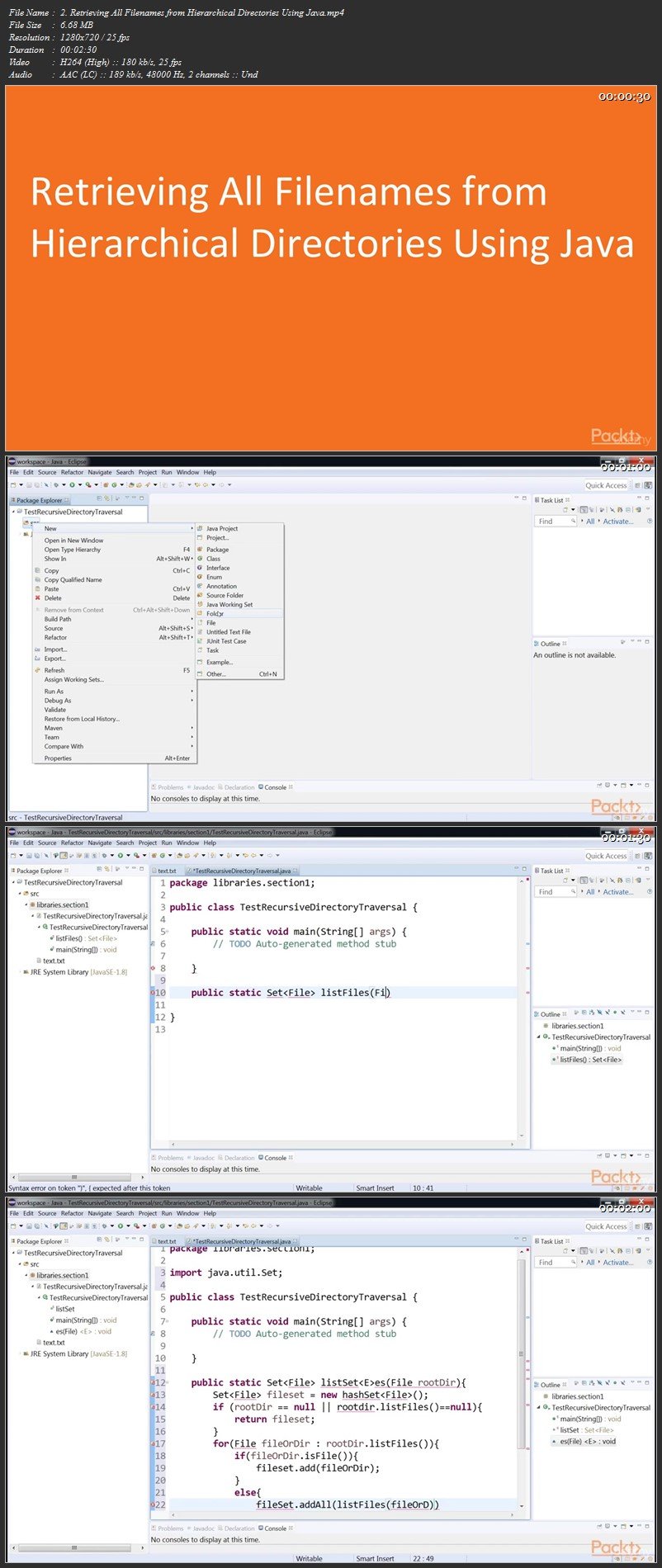The image size is (662, 1568).
Task: Click Interface icon in New submenu
Action: [x=200, y=568]
